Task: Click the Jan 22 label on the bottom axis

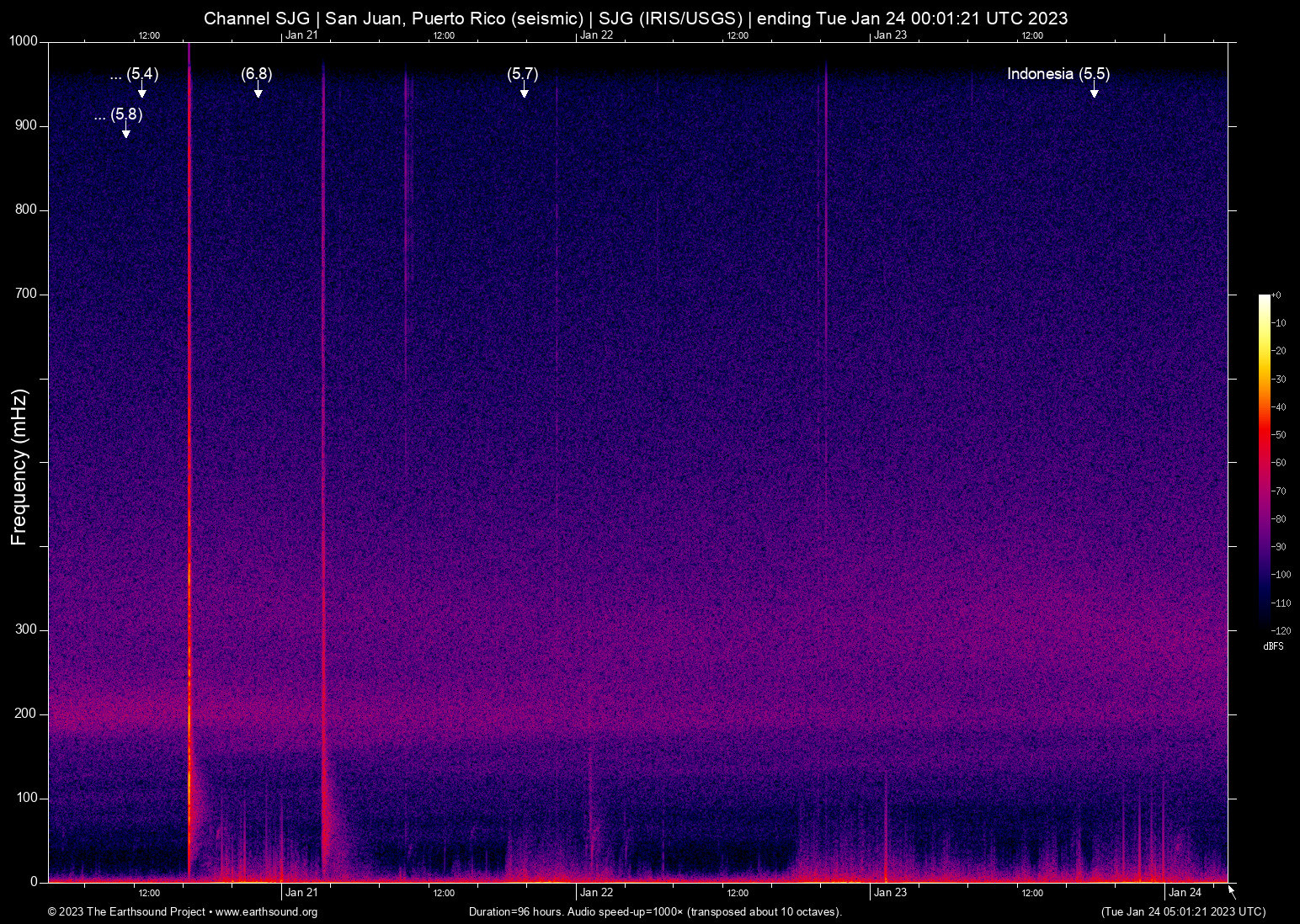Action: coord(596,893)
